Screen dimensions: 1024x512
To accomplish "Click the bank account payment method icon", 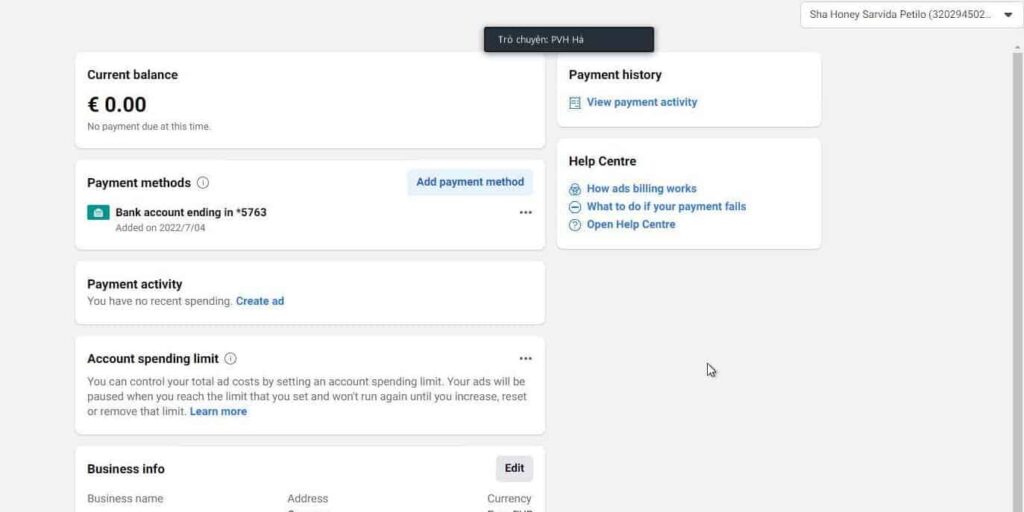I will pyautogui.click(x=98, y=213).
